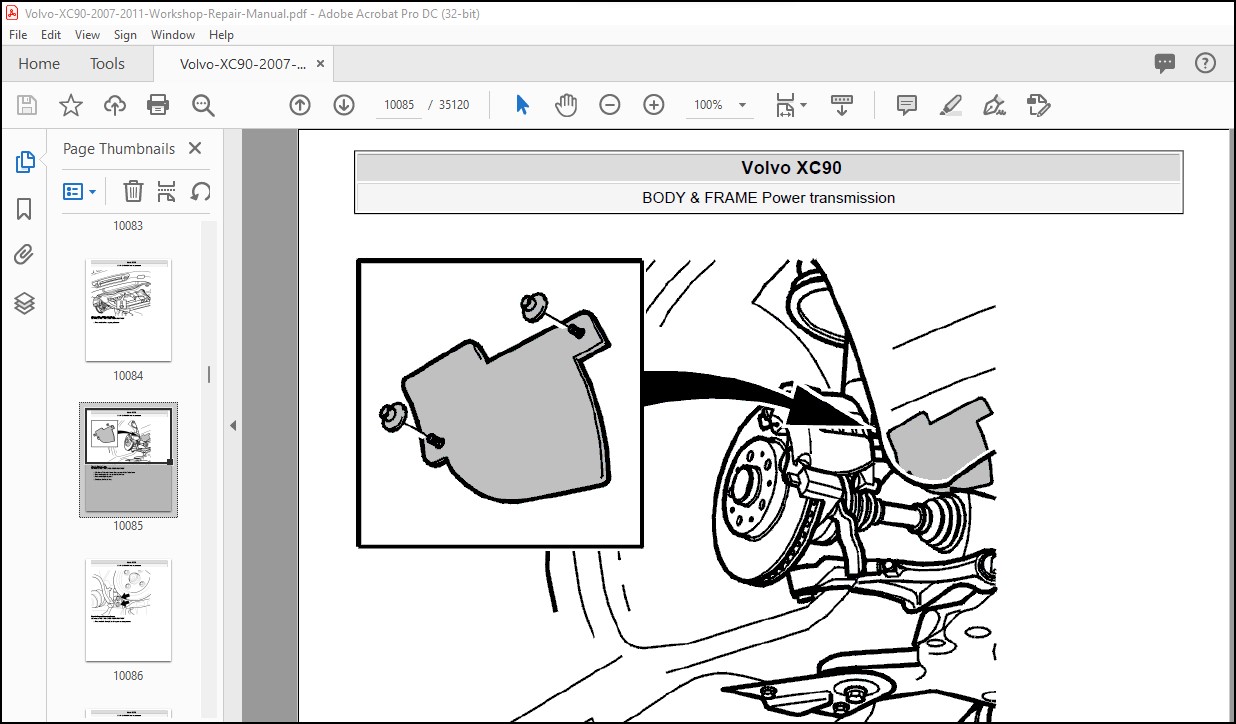The height and width of the screenshot is (724, 1236).
Task: Select page 10084 thumbnail
Action: tap(128, 310)
